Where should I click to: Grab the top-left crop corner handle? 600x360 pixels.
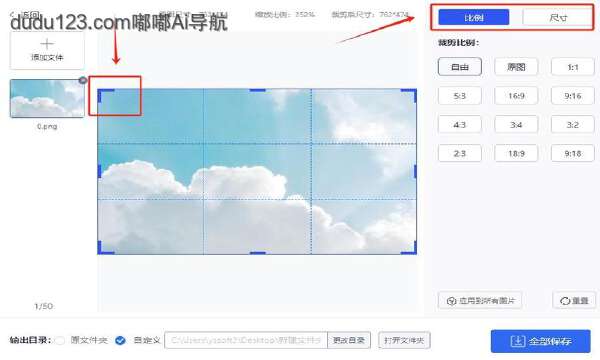104,94
